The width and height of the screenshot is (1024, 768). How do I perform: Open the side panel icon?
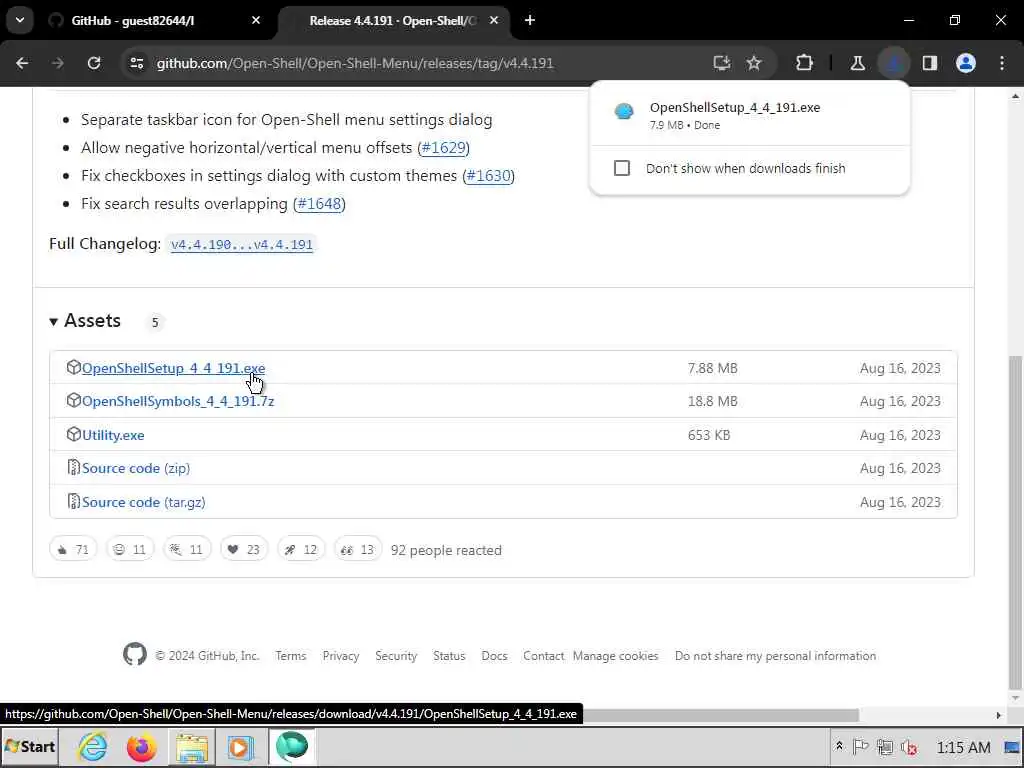930,63
